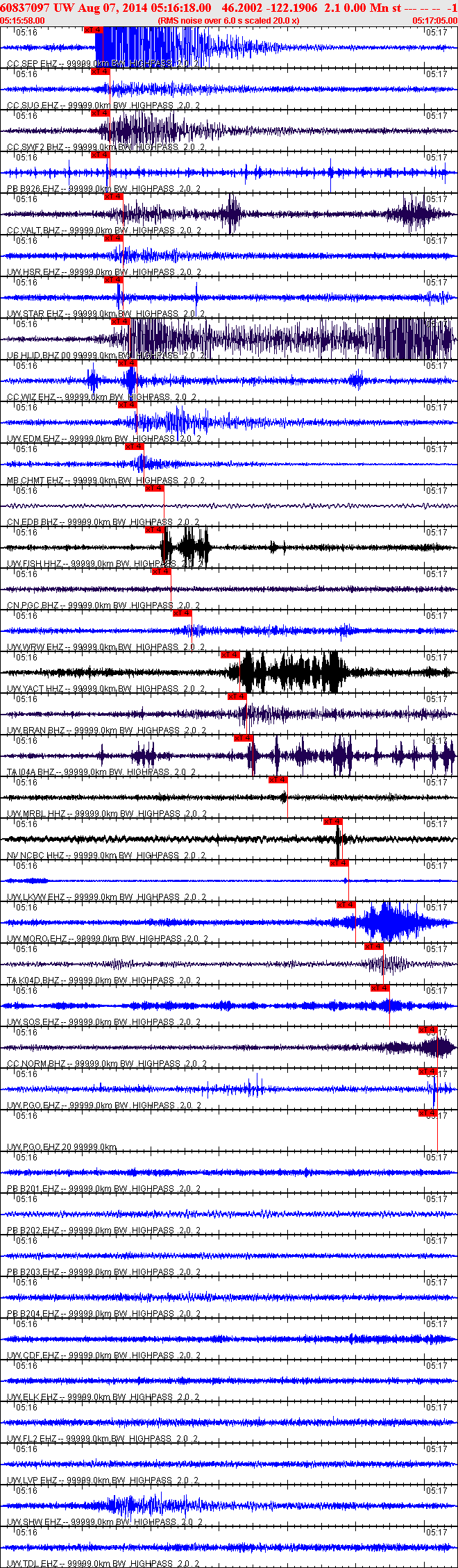Select the UW.SOS.EHZ station label
This screenshot has height=1568, width=458.
pos(103,1022)
